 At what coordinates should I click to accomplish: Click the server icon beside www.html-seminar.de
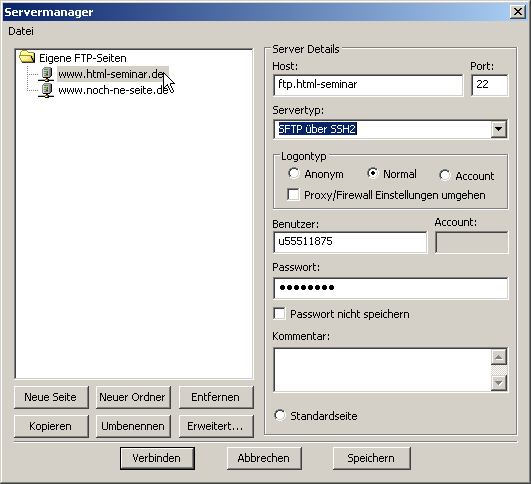(x=46, y=74)
